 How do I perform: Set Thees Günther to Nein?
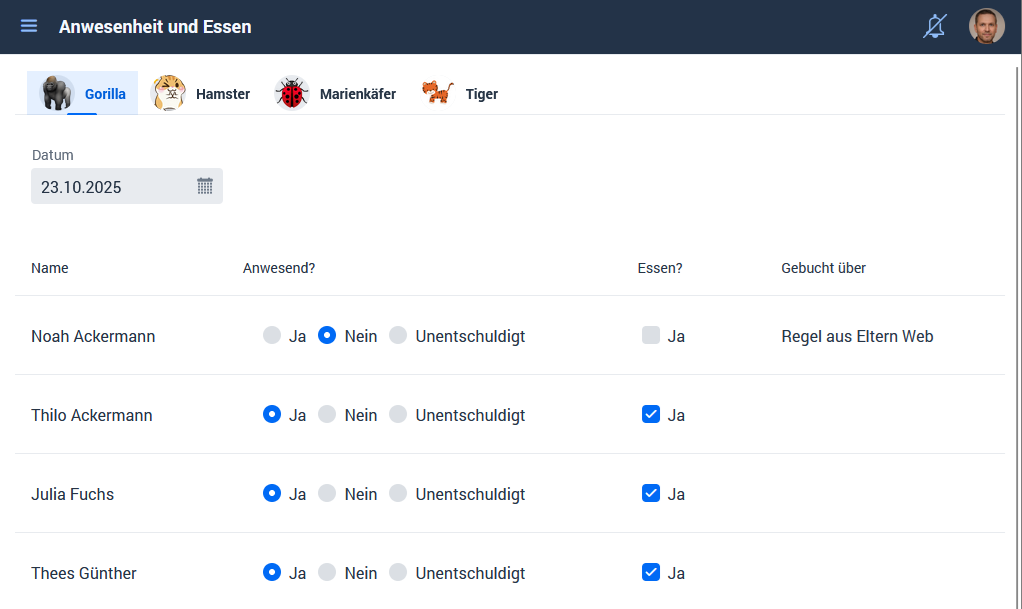click(327, 573)
